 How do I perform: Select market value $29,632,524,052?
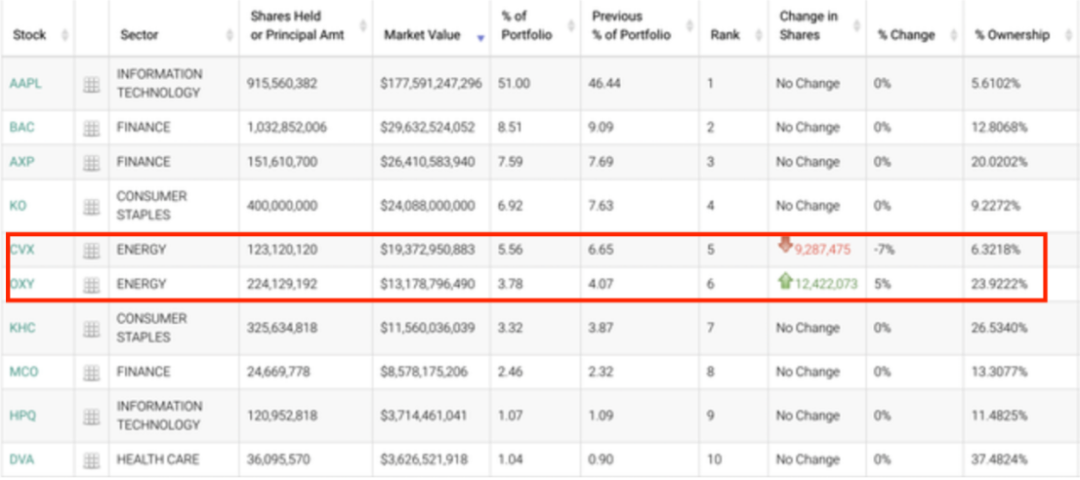pyautogui.click(x=427, y=128)
